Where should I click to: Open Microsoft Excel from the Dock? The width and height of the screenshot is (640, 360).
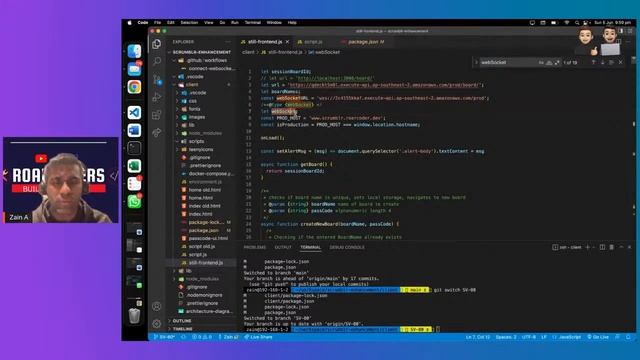[x=134, y=166]
